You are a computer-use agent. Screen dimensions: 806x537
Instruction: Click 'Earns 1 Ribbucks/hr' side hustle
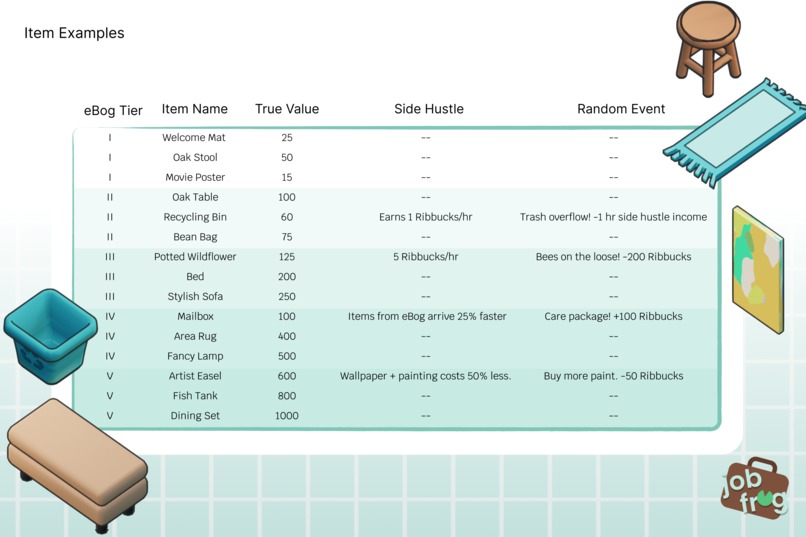(426, 217)
